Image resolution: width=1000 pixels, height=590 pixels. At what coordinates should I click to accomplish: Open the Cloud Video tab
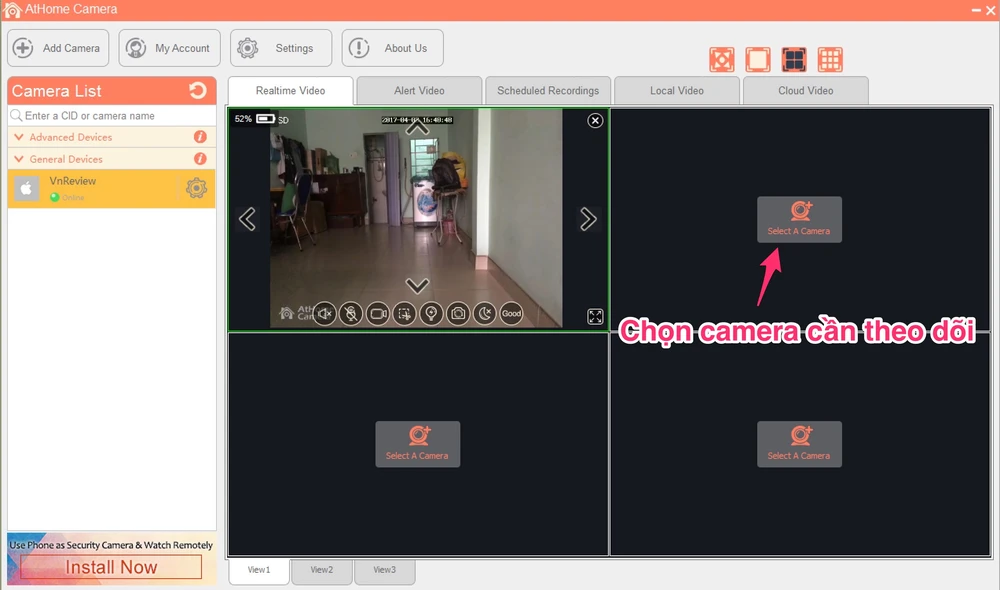tap(805, 91)
